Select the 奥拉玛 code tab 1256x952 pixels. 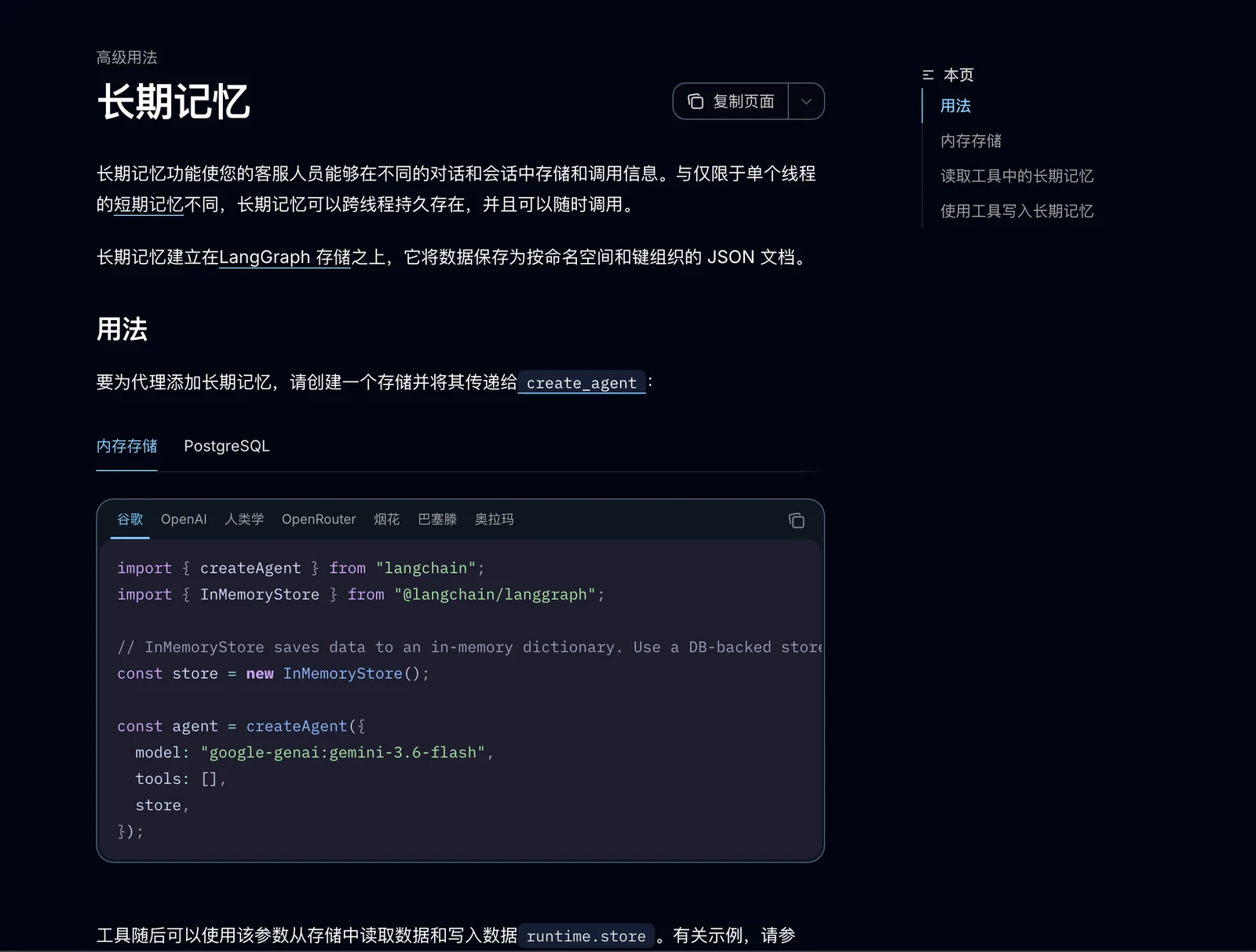tap(495, 520)
